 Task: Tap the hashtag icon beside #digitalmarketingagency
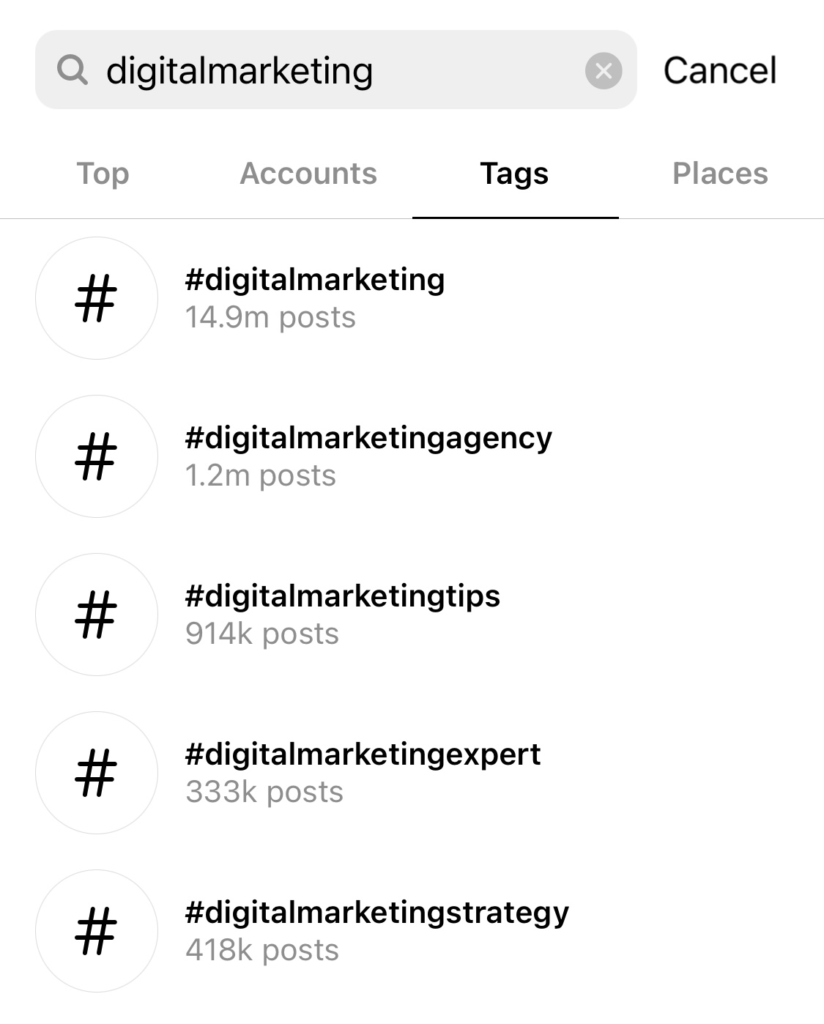pos(97,456)
